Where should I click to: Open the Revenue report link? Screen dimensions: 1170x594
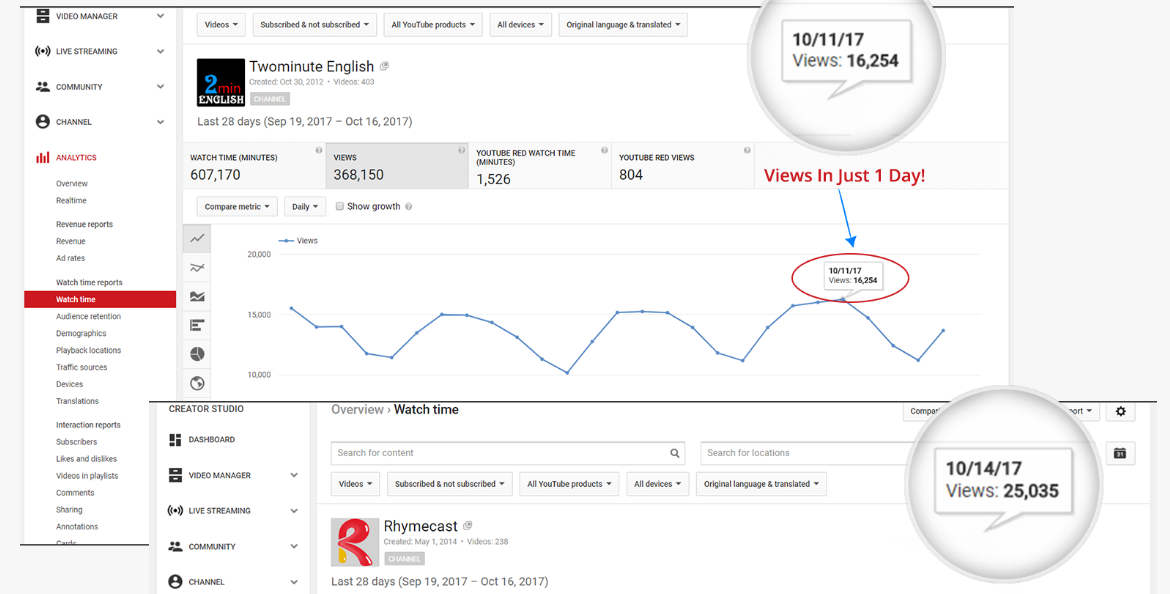[x=71, y=242]
